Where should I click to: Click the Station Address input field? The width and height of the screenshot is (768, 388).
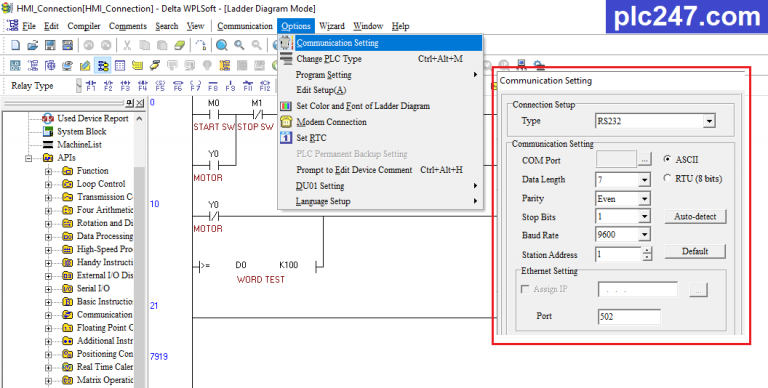(619, 254)
